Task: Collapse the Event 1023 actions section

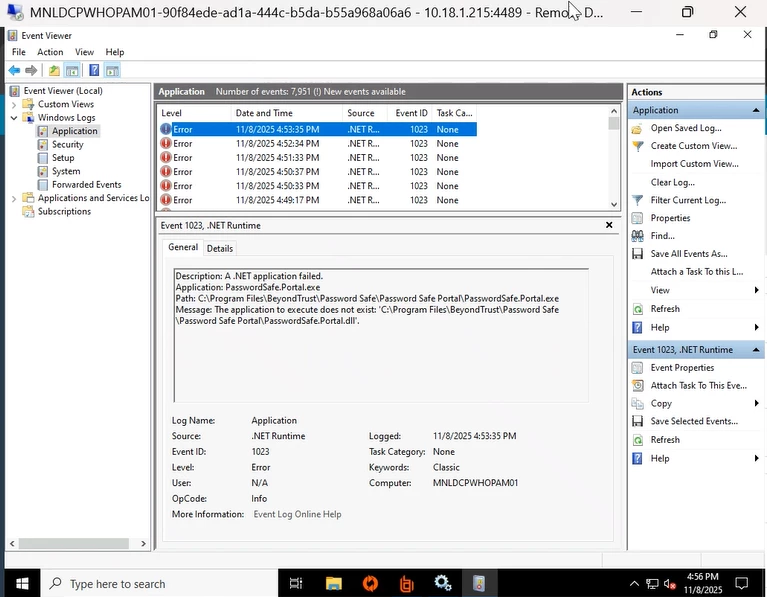Action: [756, 350]
